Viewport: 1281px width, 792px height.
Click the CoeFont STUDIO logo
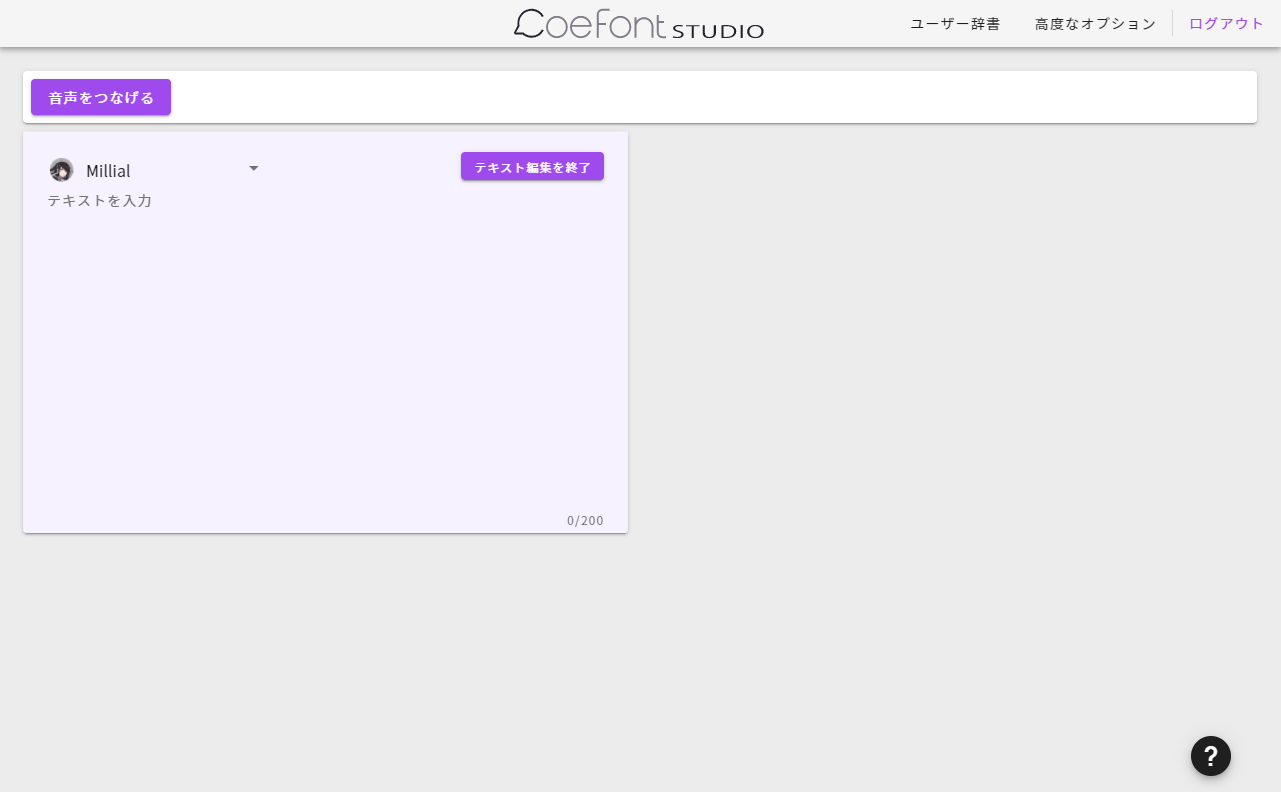tap(639, 24)
